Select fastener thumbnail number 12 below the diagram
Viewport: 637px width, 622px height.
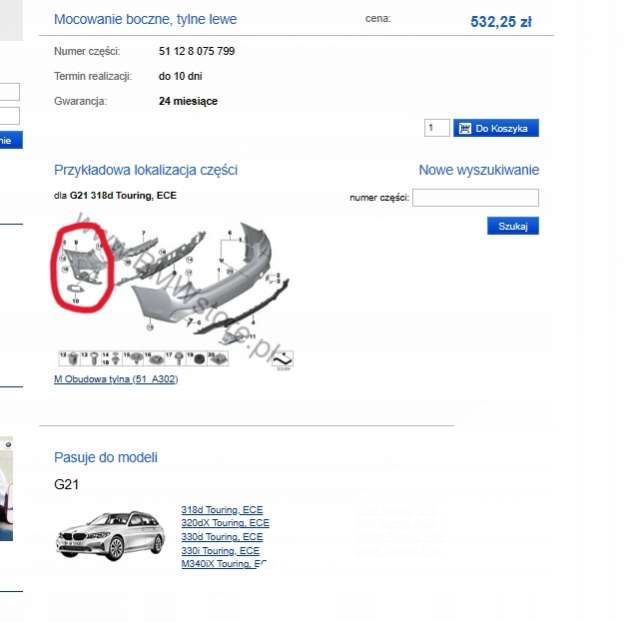[70, 359]
